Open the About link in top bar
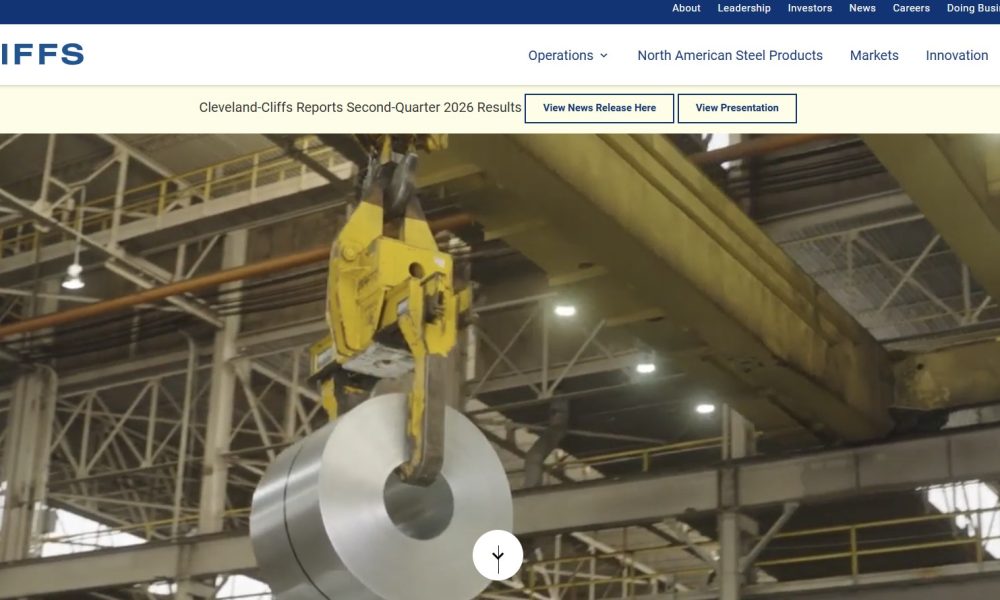Screen dimensions: 1000x600 (x=686, y=8)
